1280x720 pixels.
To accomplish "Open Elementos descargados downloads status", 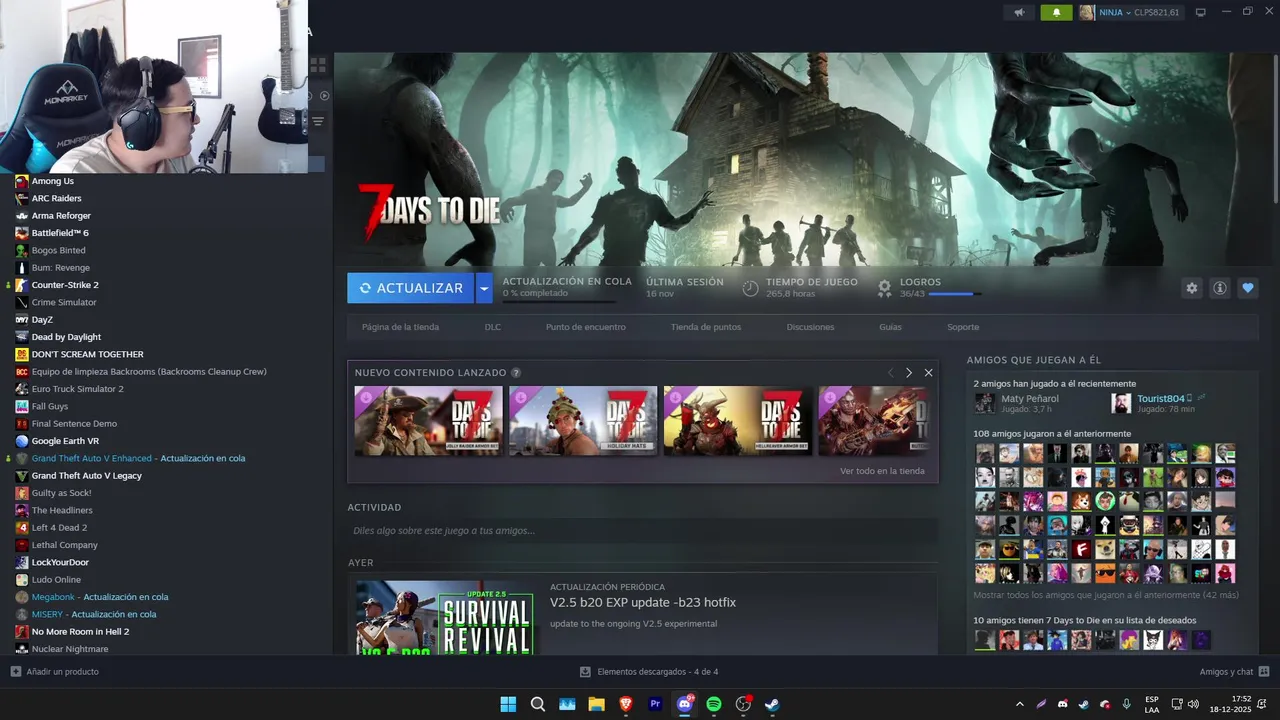I will click(649, 672).
